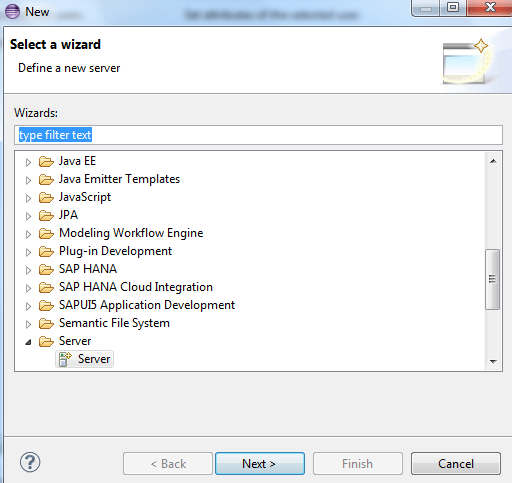Image resolution: width=512 pixels, height=483 pixels.
Task: Expand the SAP HANA category
Action: coord(28,270)
